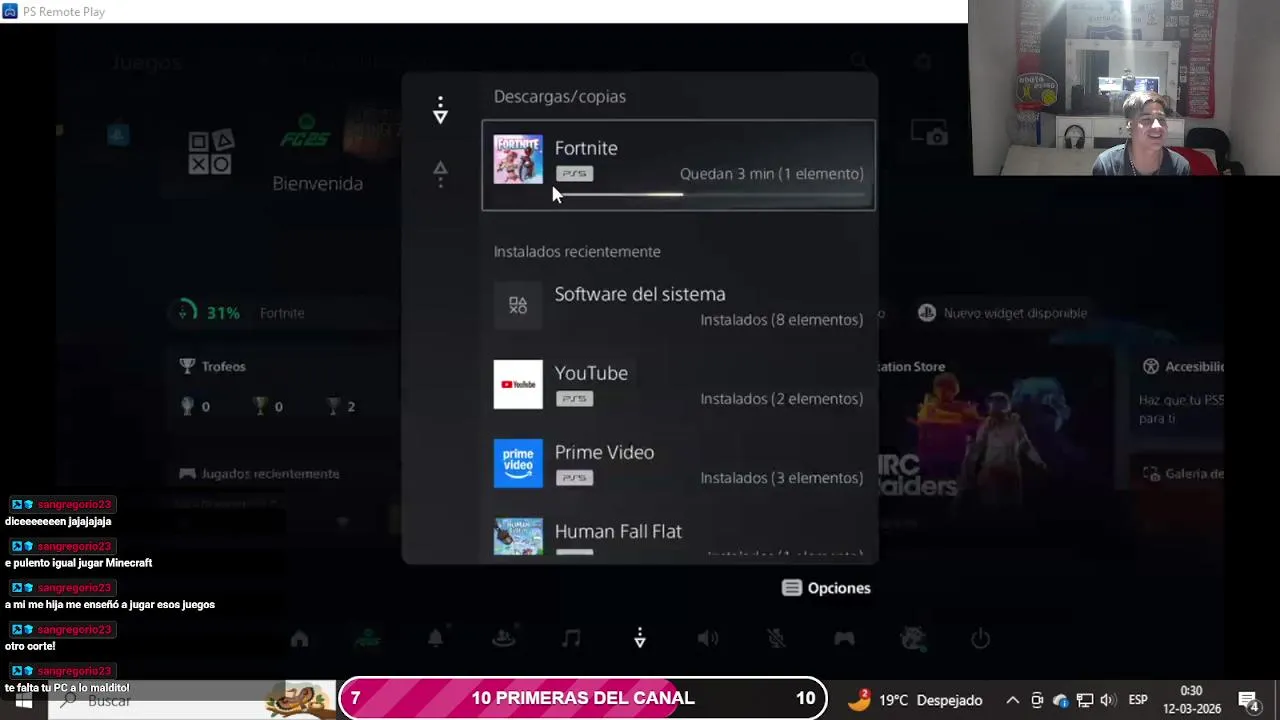The height and width of the screenshot is (720, 1280).
Task: Select the Fortnite download thumbnail
Action: [x=518, y=159]
